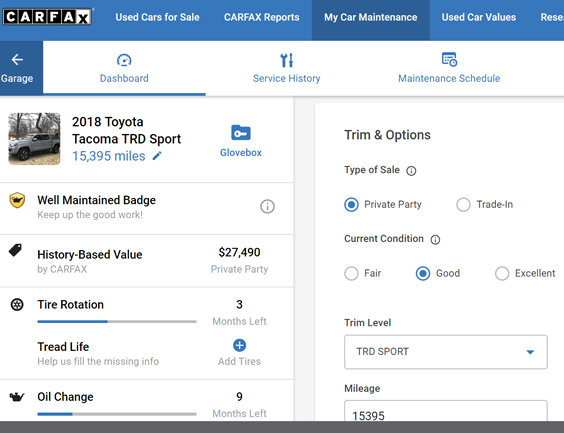Click the History-Based Value tag icon
Screen dimensions: 564x433
[x=15, y=250]
